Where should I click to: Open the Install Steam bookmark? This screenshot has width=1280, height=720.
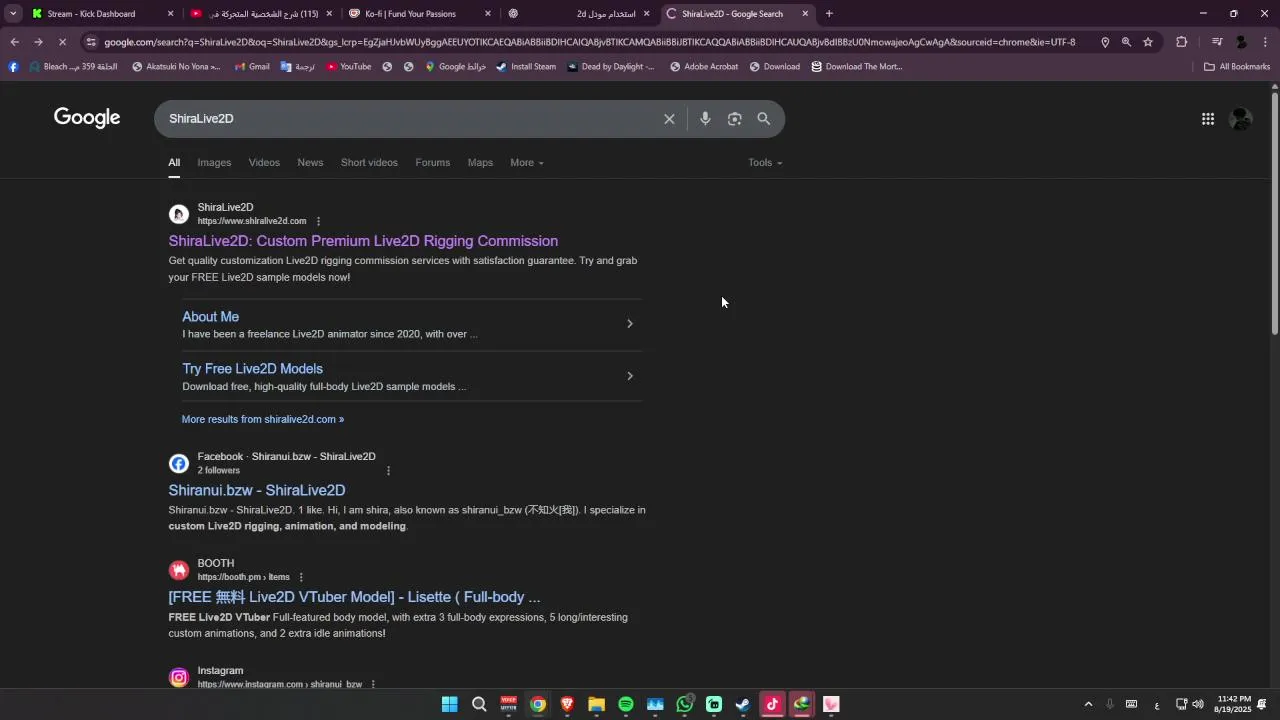(526, 67)
